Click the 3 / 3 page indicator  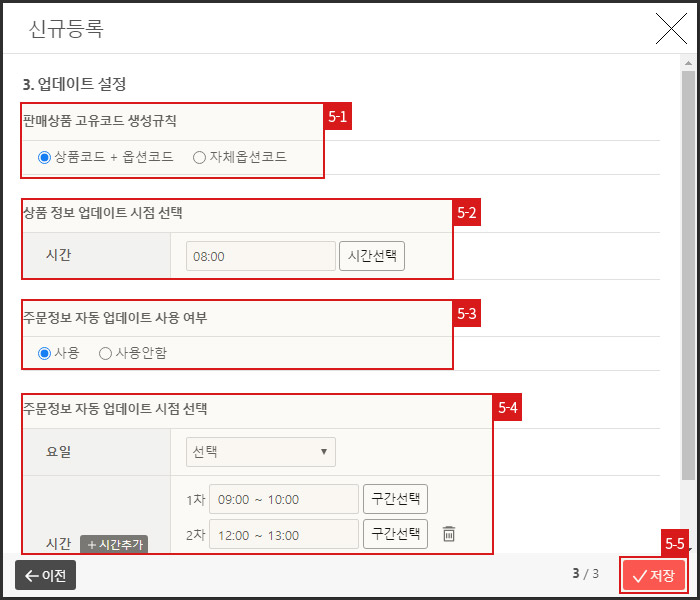[x=585, y=574]
